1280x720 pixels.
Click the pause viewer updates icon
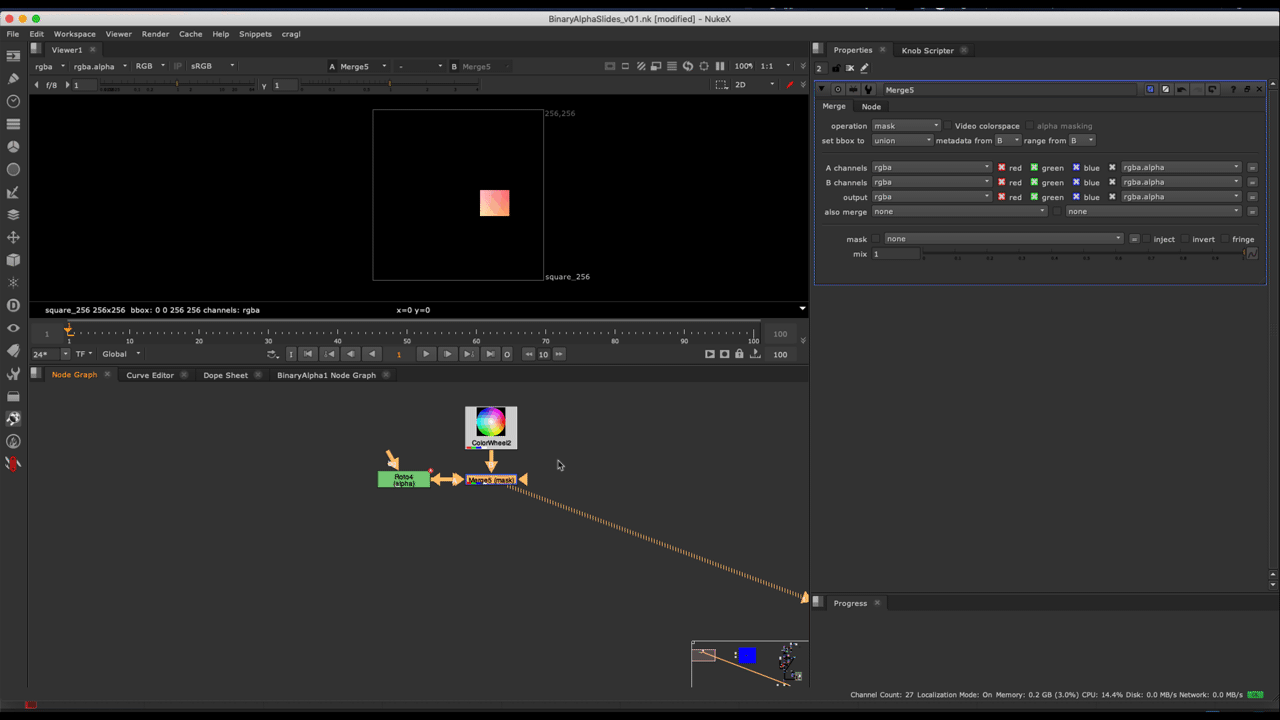pos(720,66)
